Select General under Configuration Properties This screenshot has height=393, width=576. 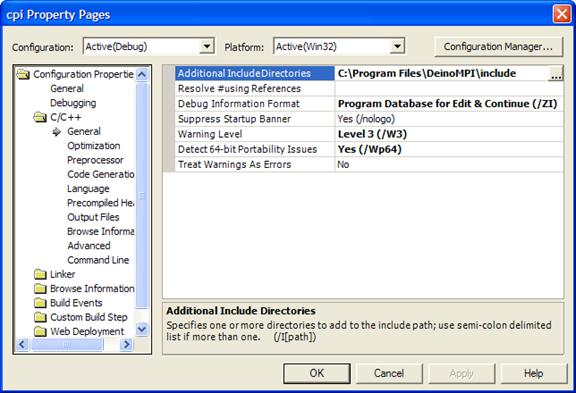[x=67, y=89]
